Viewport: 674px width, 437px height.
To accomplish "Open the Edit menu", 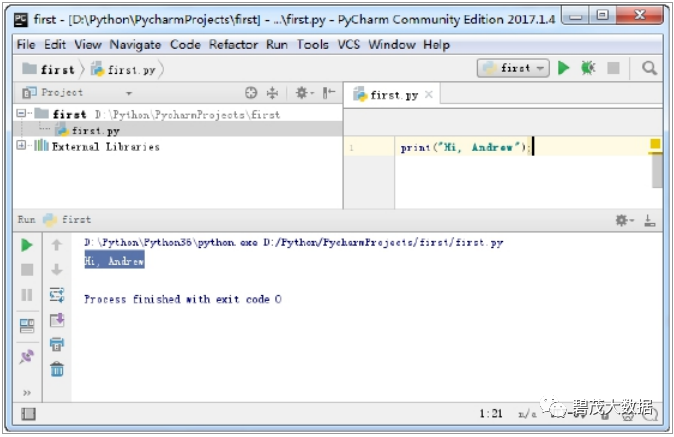I will click(x=55, y=45).
